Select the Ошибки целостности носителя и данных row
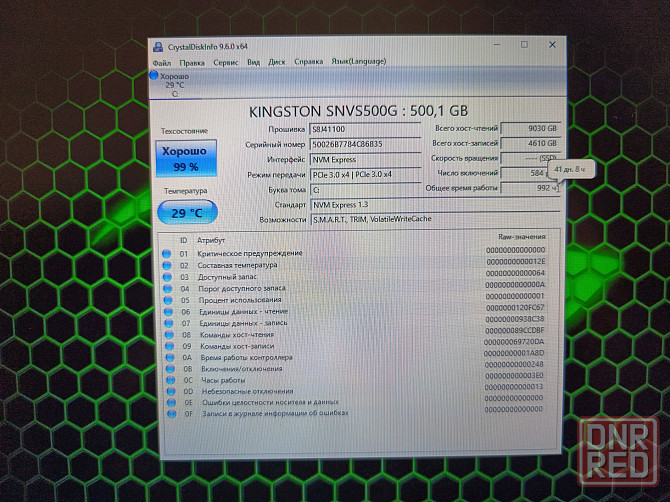 [356, 400]
